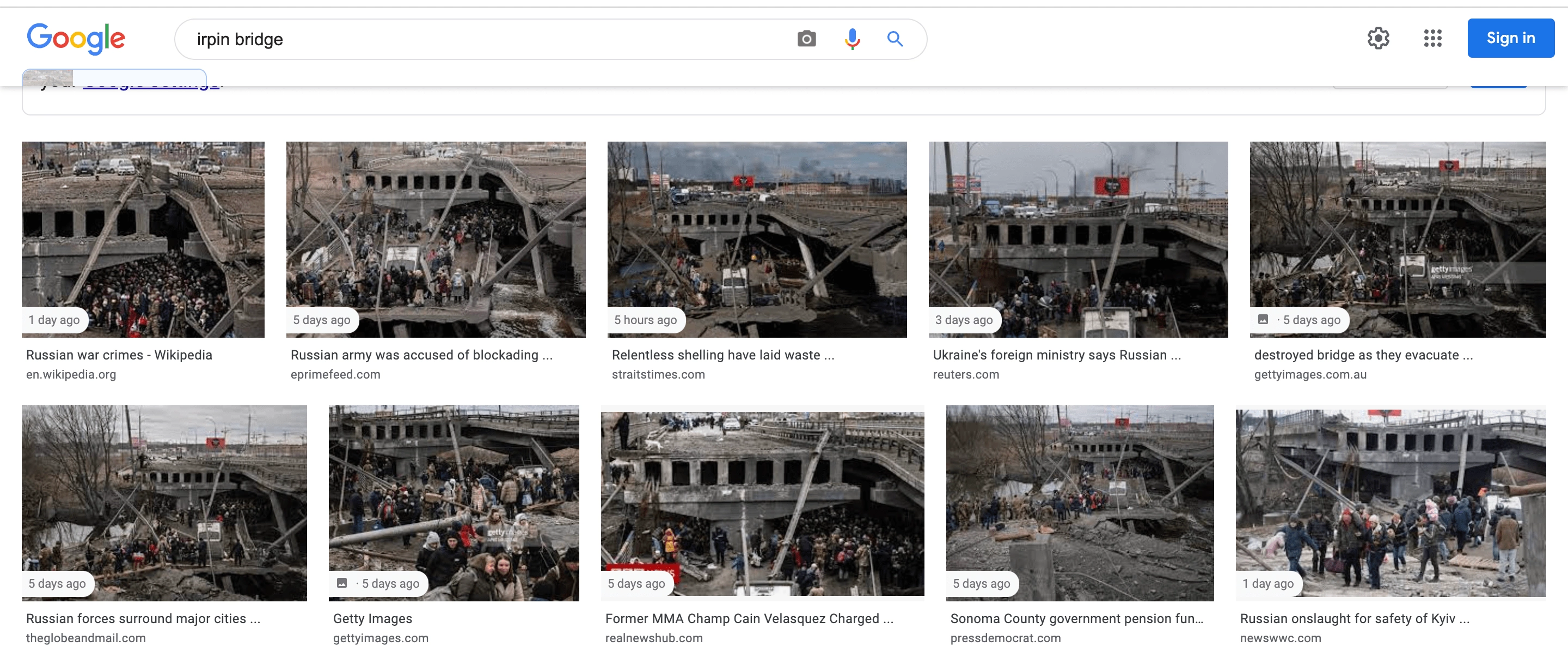
Task: Click the Google logo
Action: coord(76,39)
